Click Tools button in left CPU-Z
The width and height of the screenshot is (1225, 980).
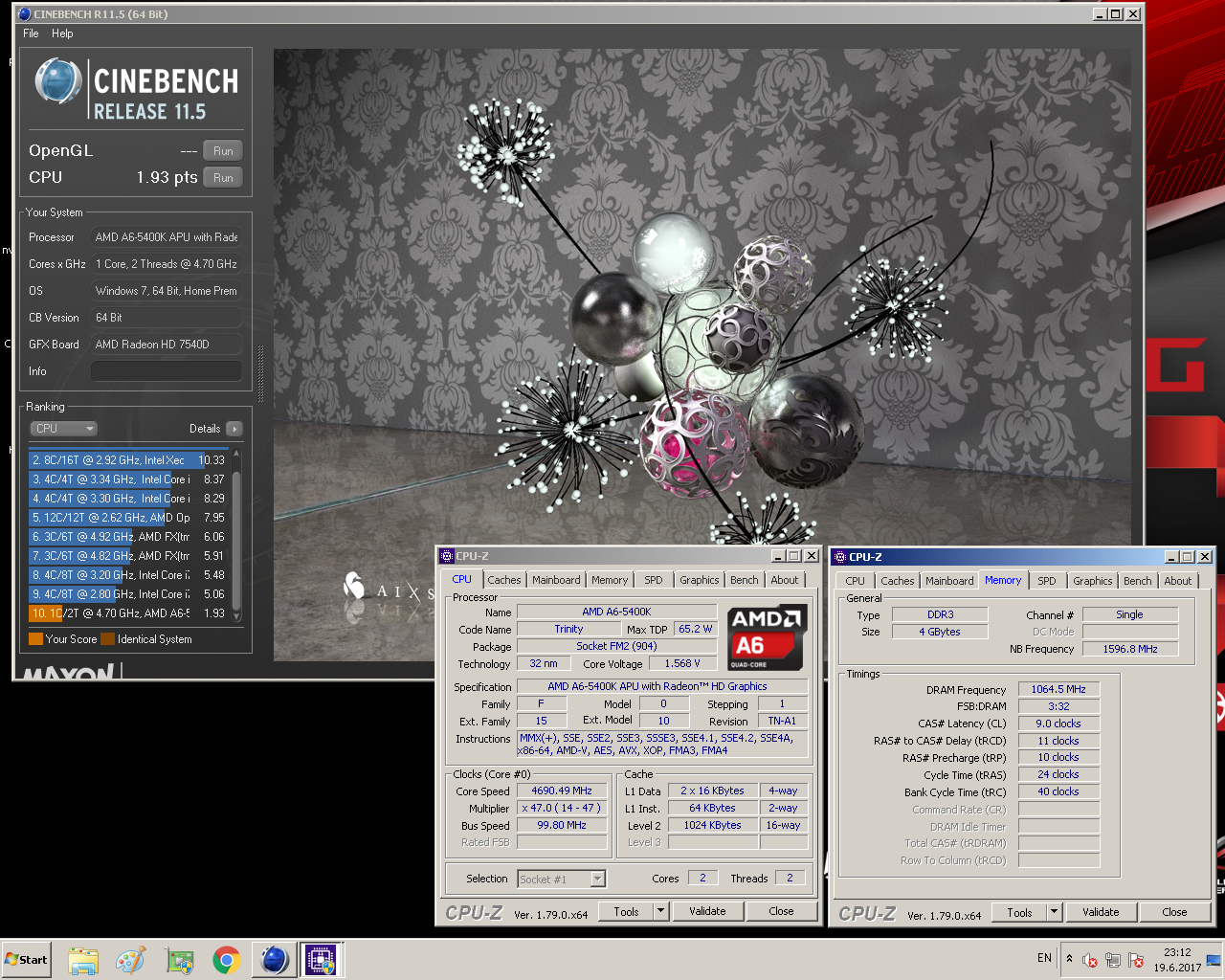626,911
